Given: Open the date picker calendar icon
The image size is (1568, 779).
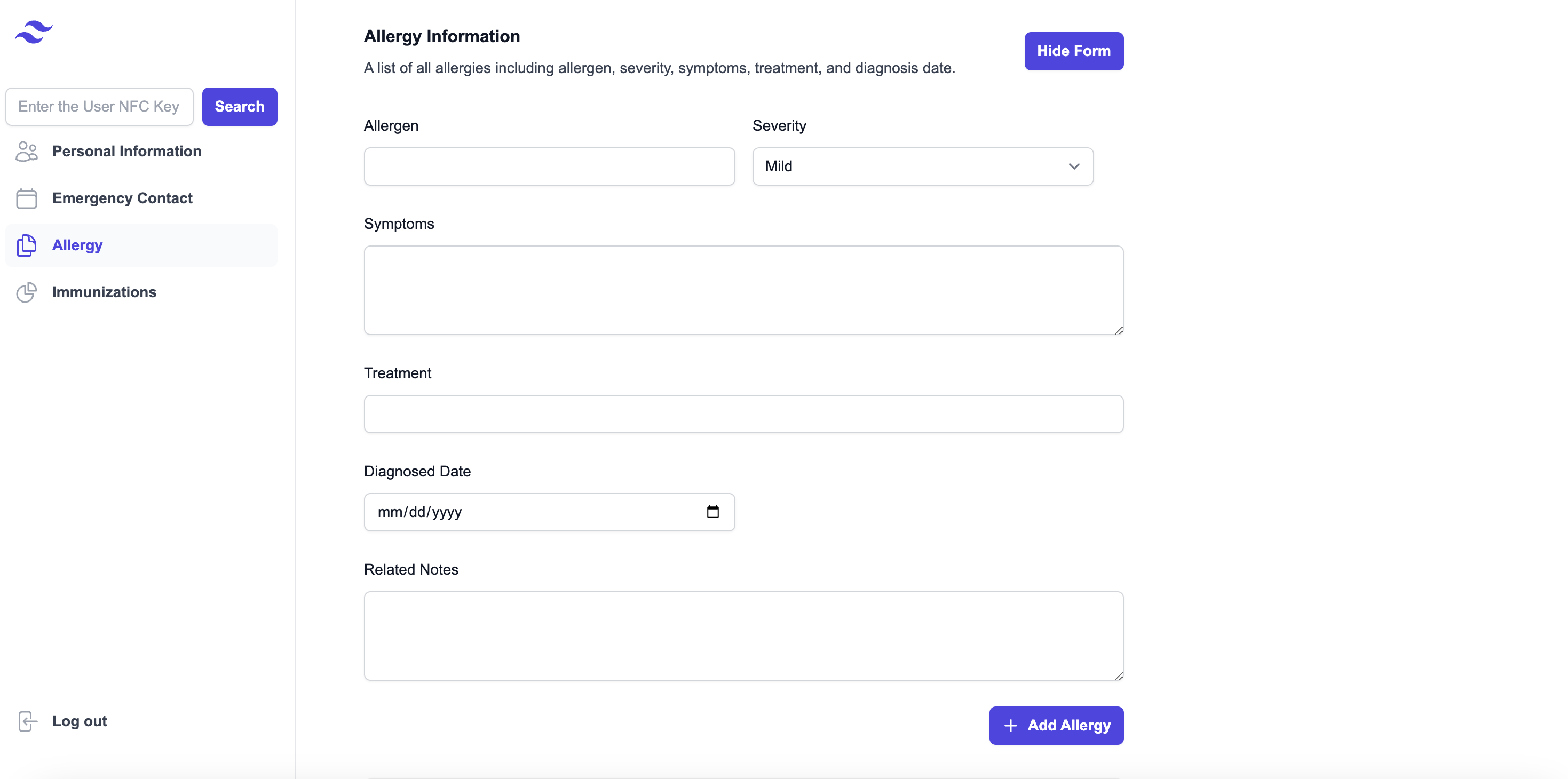Looking at the screenshot, I should coord(712,512).
